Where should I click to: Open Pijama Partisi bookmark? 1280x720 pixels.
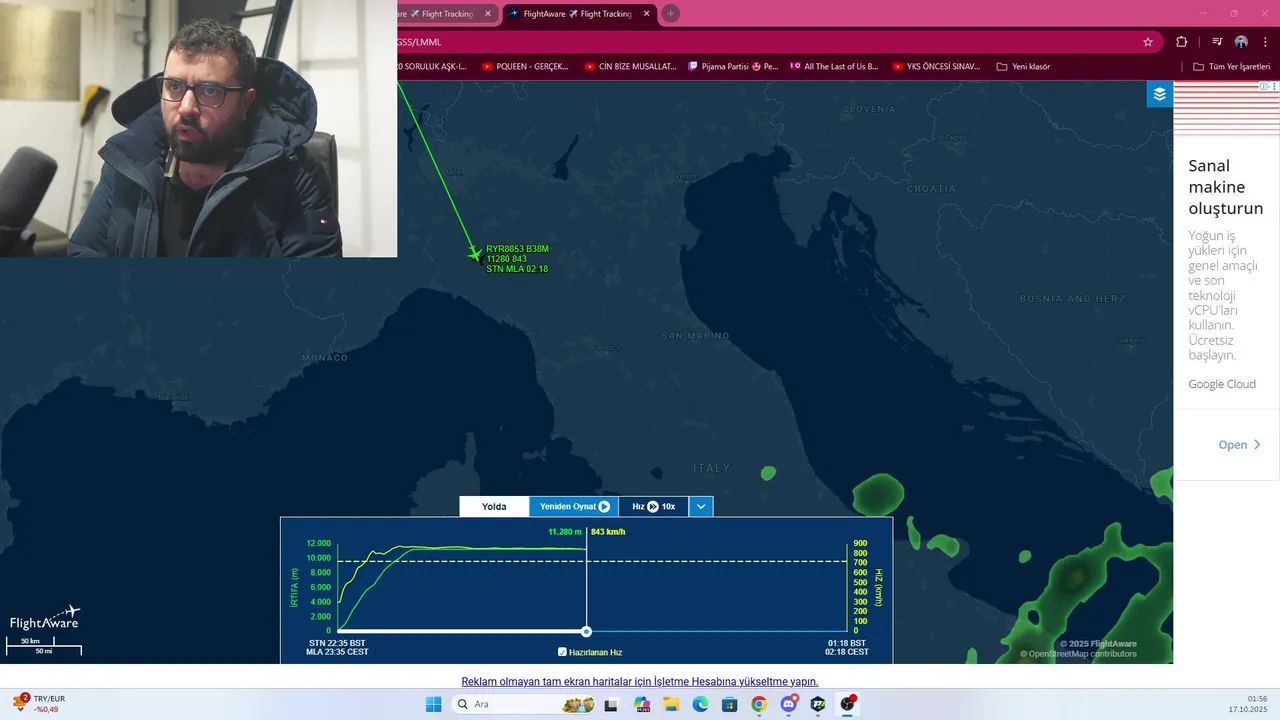point(733,67)
